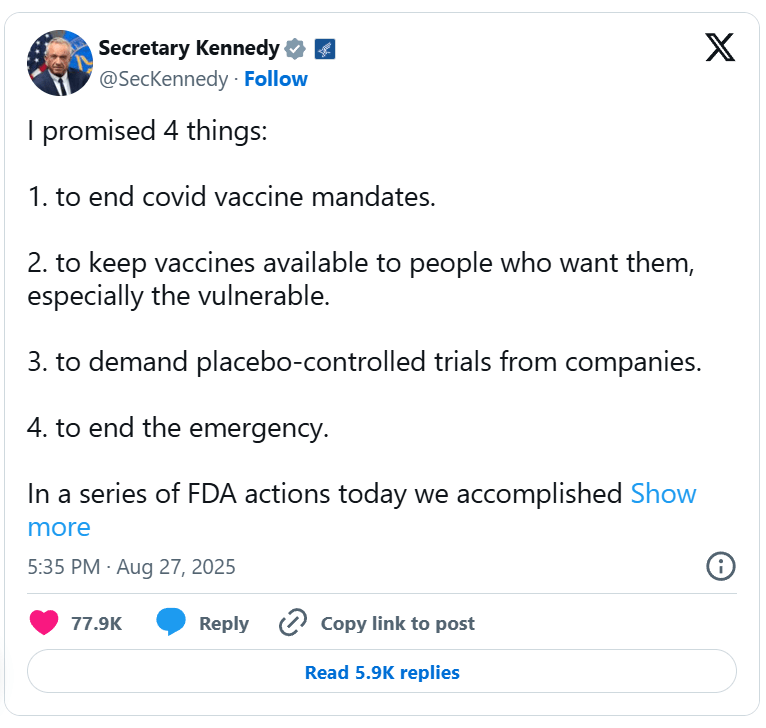766x728 pixels.
Task: Like the post with the heart icon
Action: coord(44,623)
